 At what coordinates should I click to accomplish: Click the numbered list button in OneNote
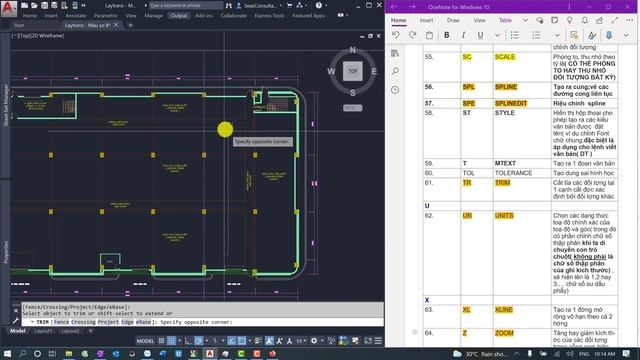(536, 35)
